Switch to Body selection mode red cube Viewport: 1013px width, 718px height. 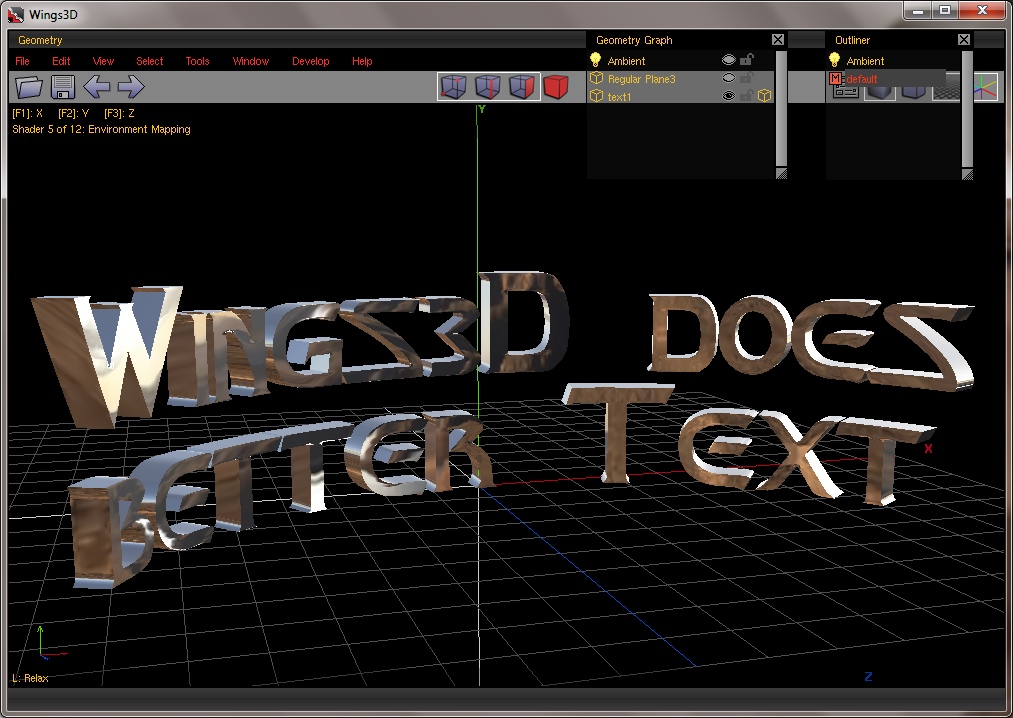coord(556,87)
